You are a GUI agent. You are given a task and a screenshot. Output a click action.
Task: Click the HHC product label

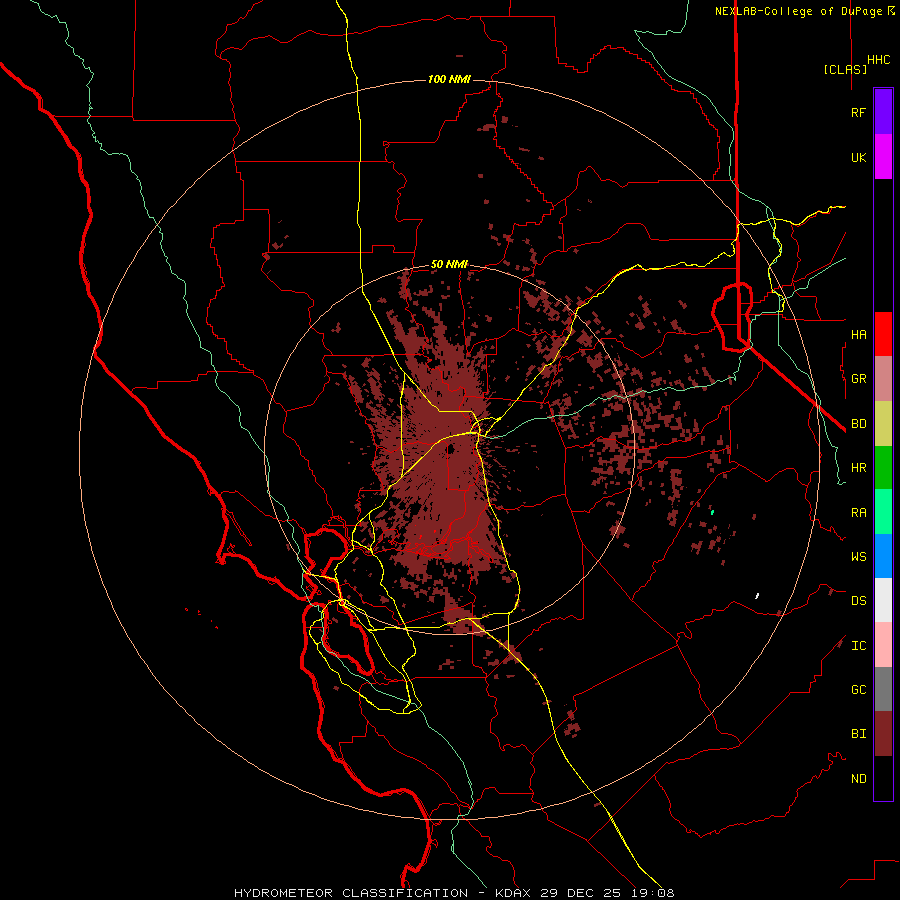879,60
